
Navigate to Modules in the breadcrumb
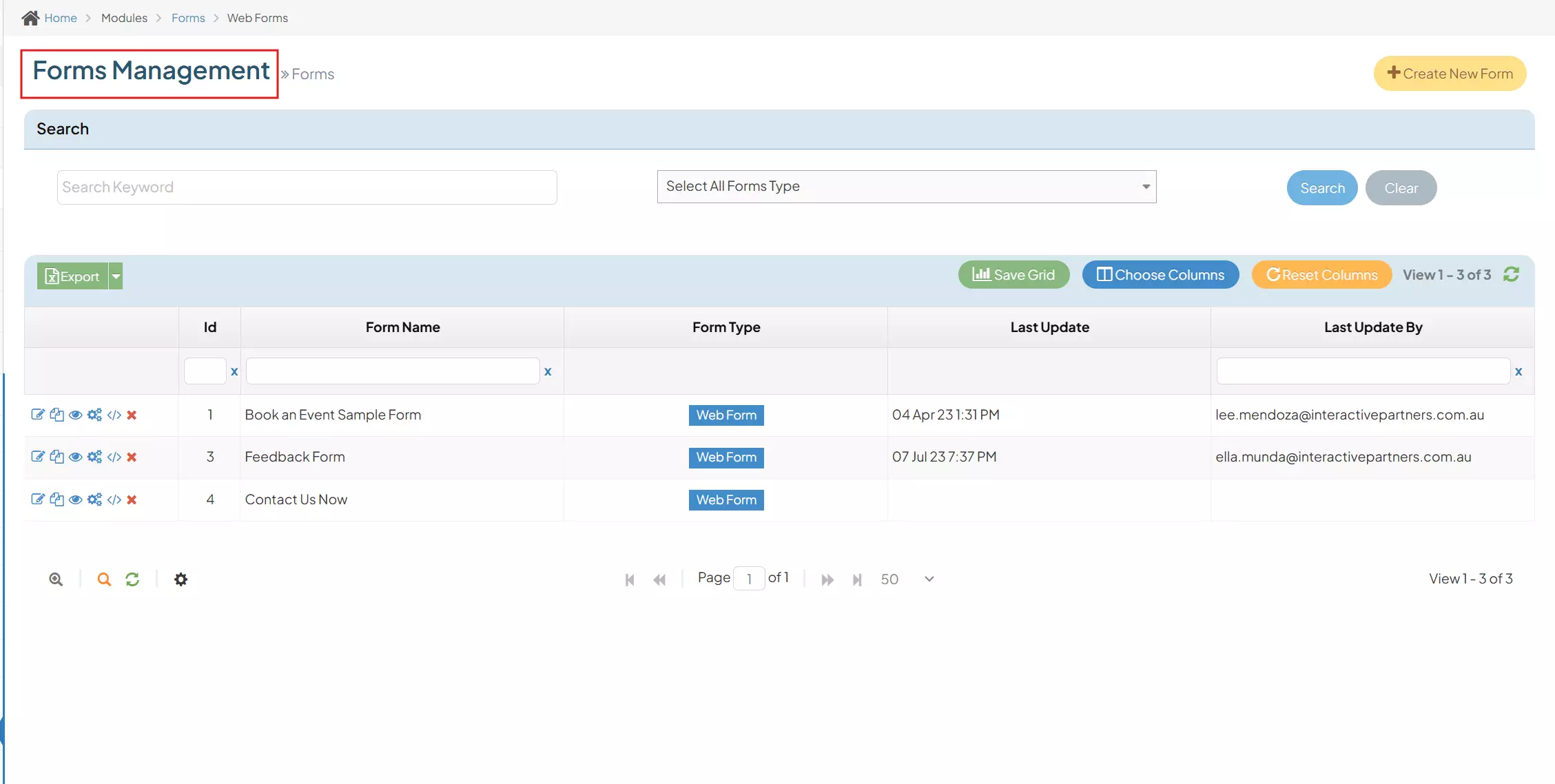(x=124, y=18)
